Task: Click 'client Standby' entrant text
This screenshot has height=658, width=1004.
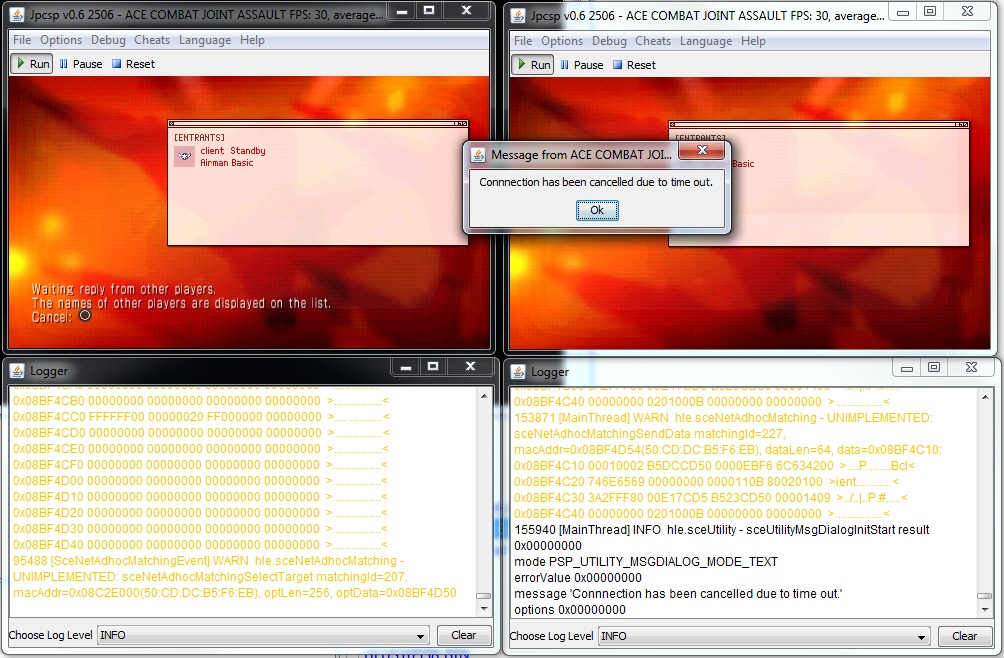Action: pyautogui.click(x=232, y=151)
